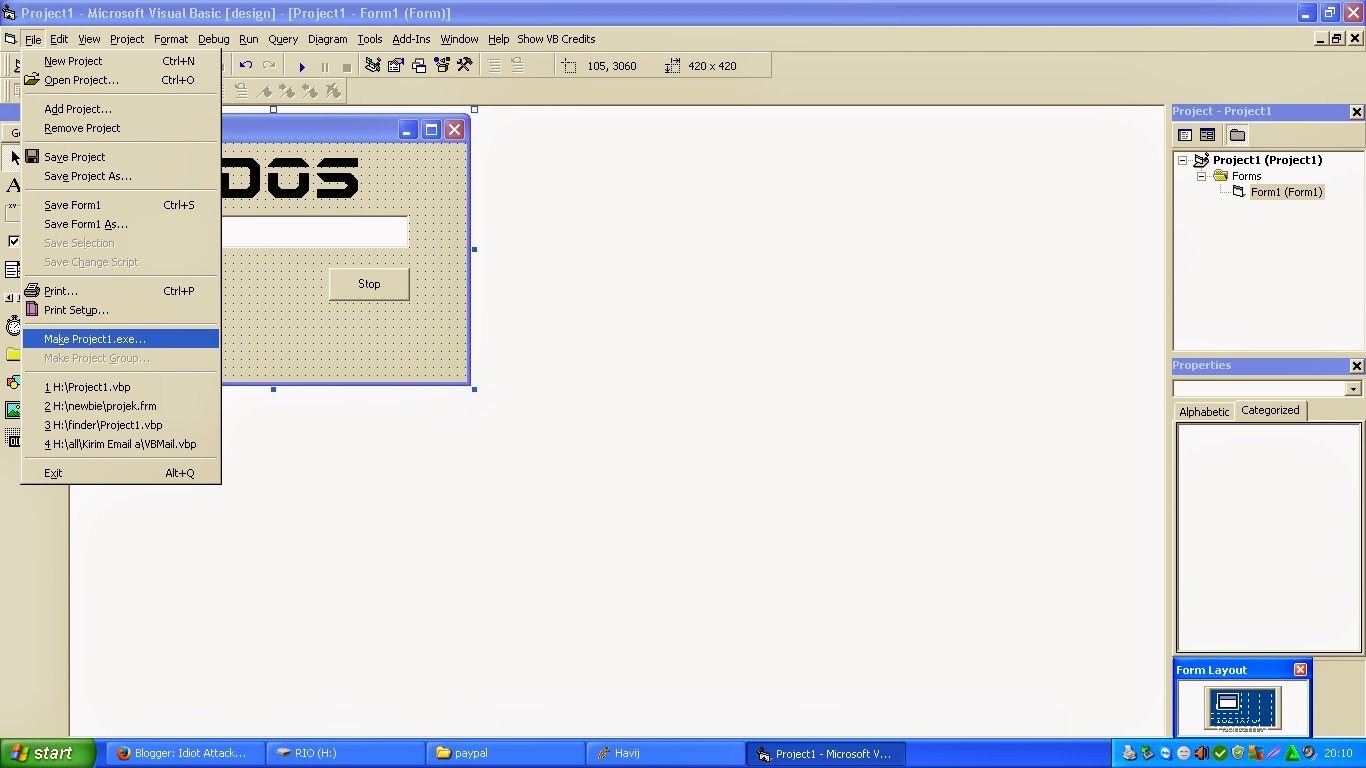Select the Pointer tool in the toolbox

[x=14, y=158]
